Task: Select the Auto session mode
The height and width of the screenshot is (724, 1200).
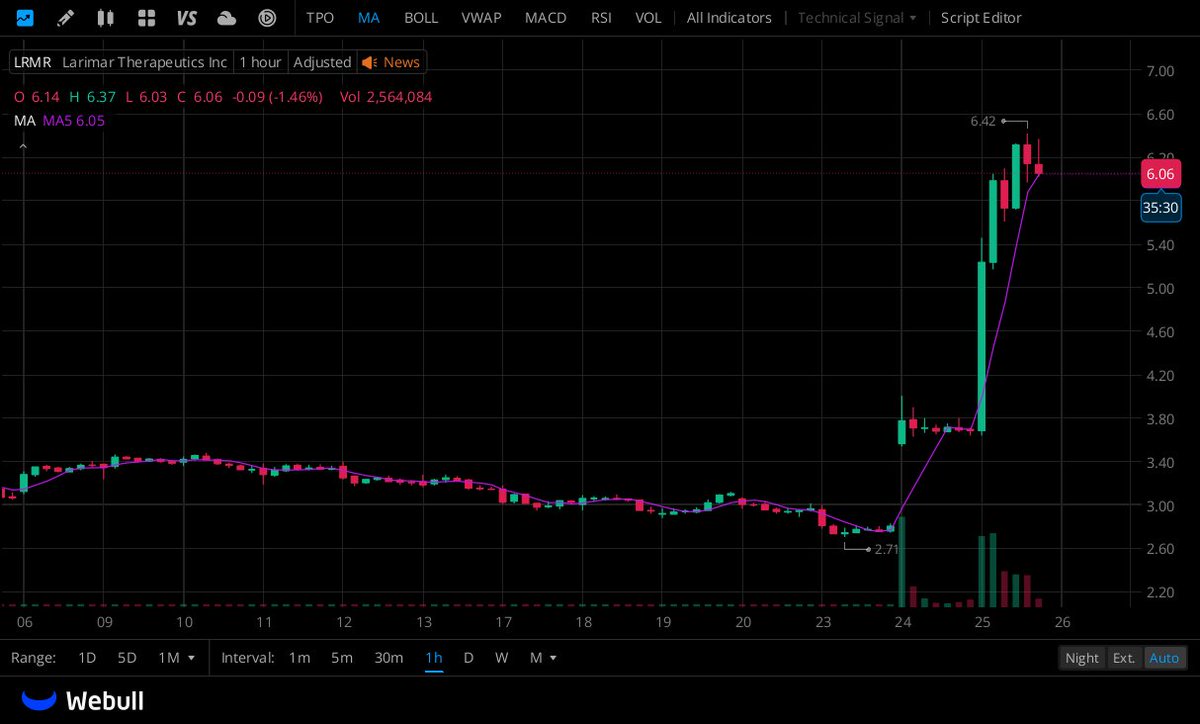Action: pos(1165,658)
